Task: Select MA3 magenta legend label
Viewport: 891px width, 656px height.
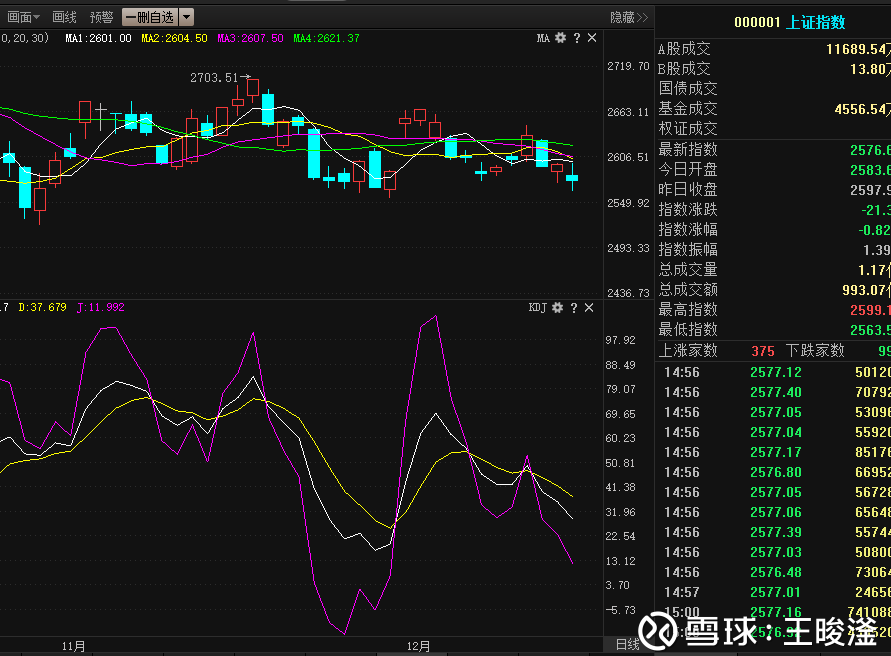Action: [250, 38]
